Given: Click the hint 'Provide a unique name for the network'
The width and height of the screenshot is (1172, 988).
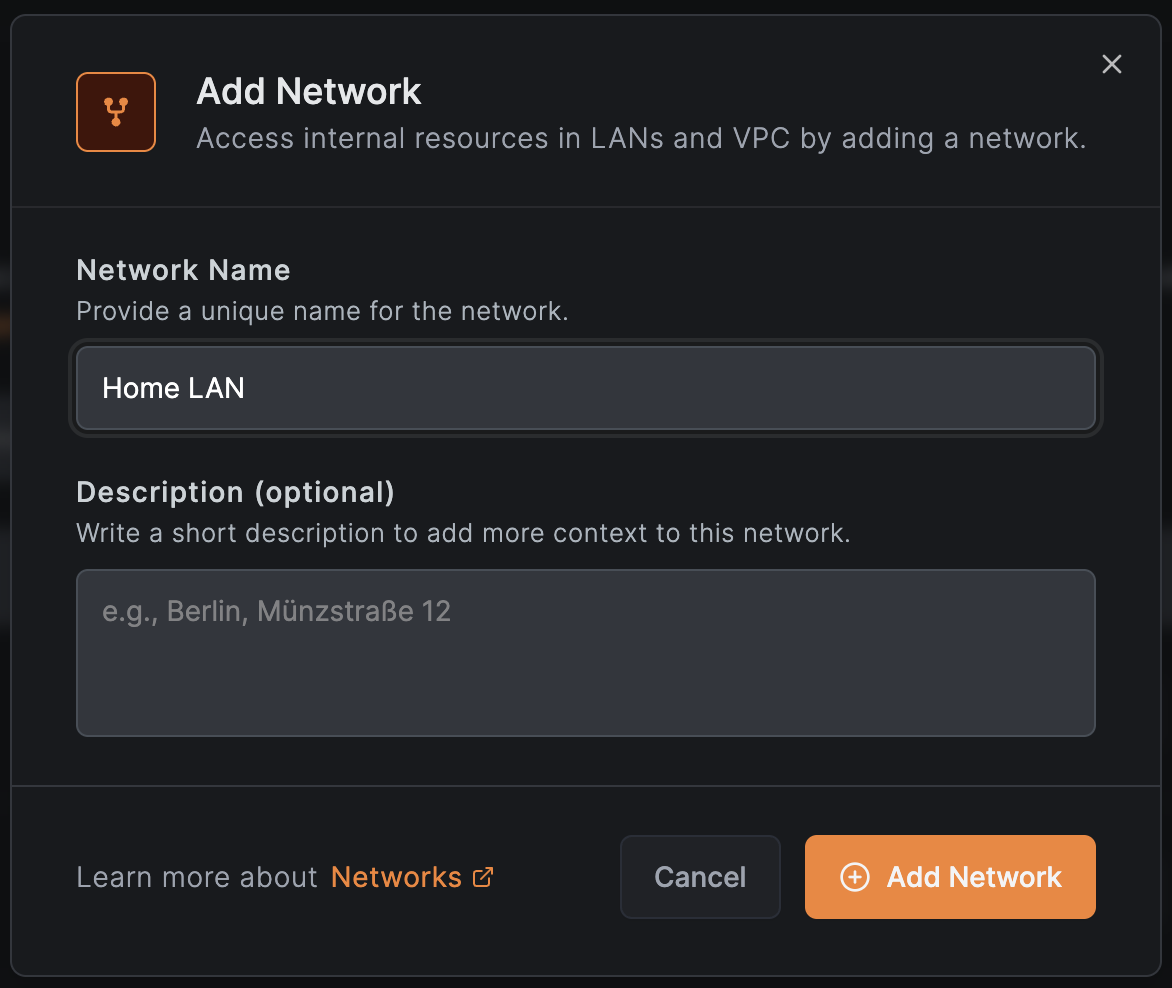Looking at the screenshot, I should 322,311.
